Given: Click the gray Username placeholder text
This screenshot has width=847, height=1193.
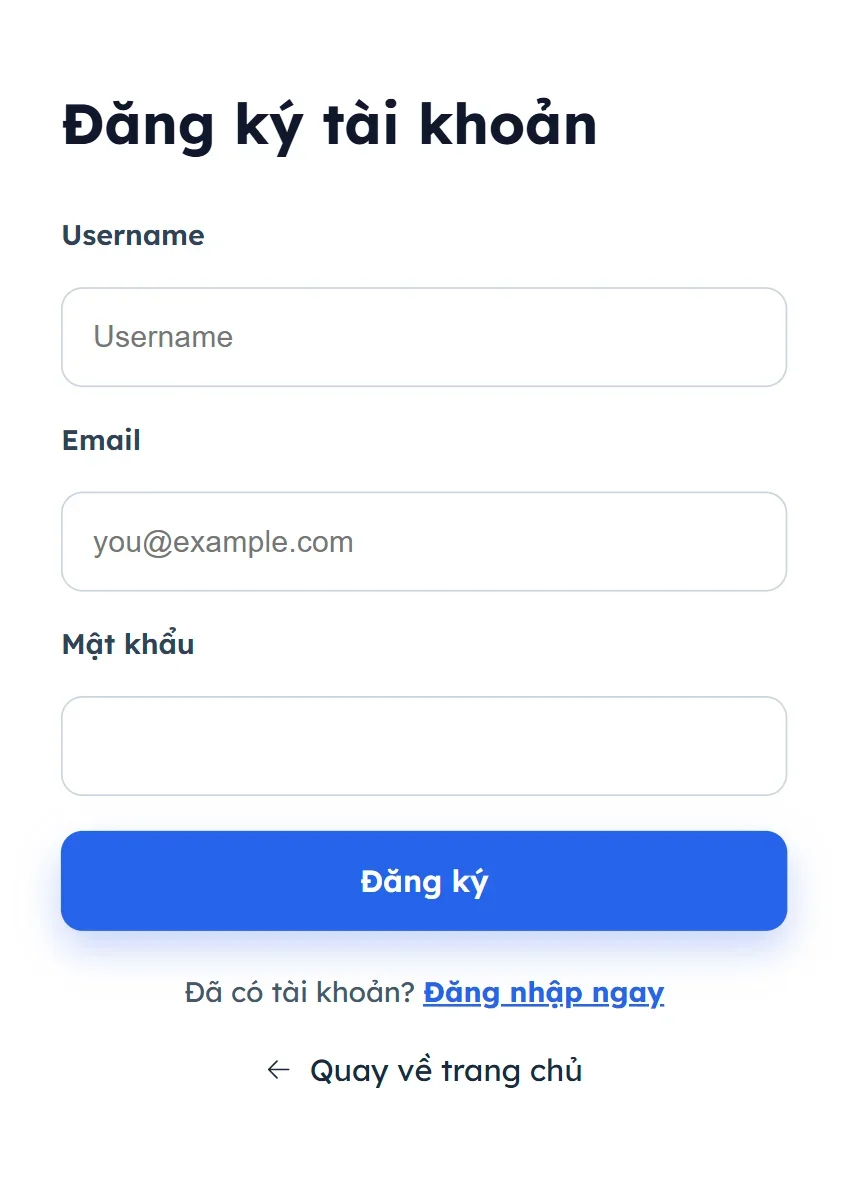Looking at the screenshot, I should click(163, 337).
